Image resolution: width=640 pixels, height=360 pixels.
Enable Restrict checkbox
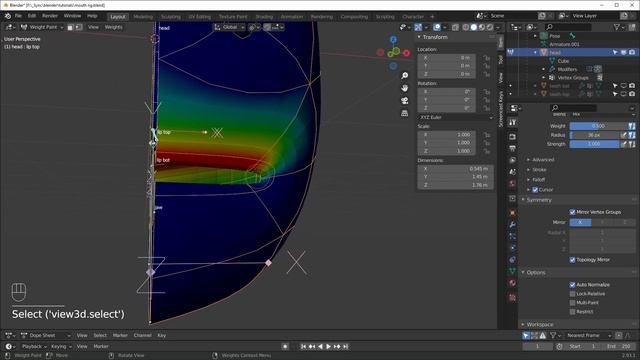click(572, 312)
